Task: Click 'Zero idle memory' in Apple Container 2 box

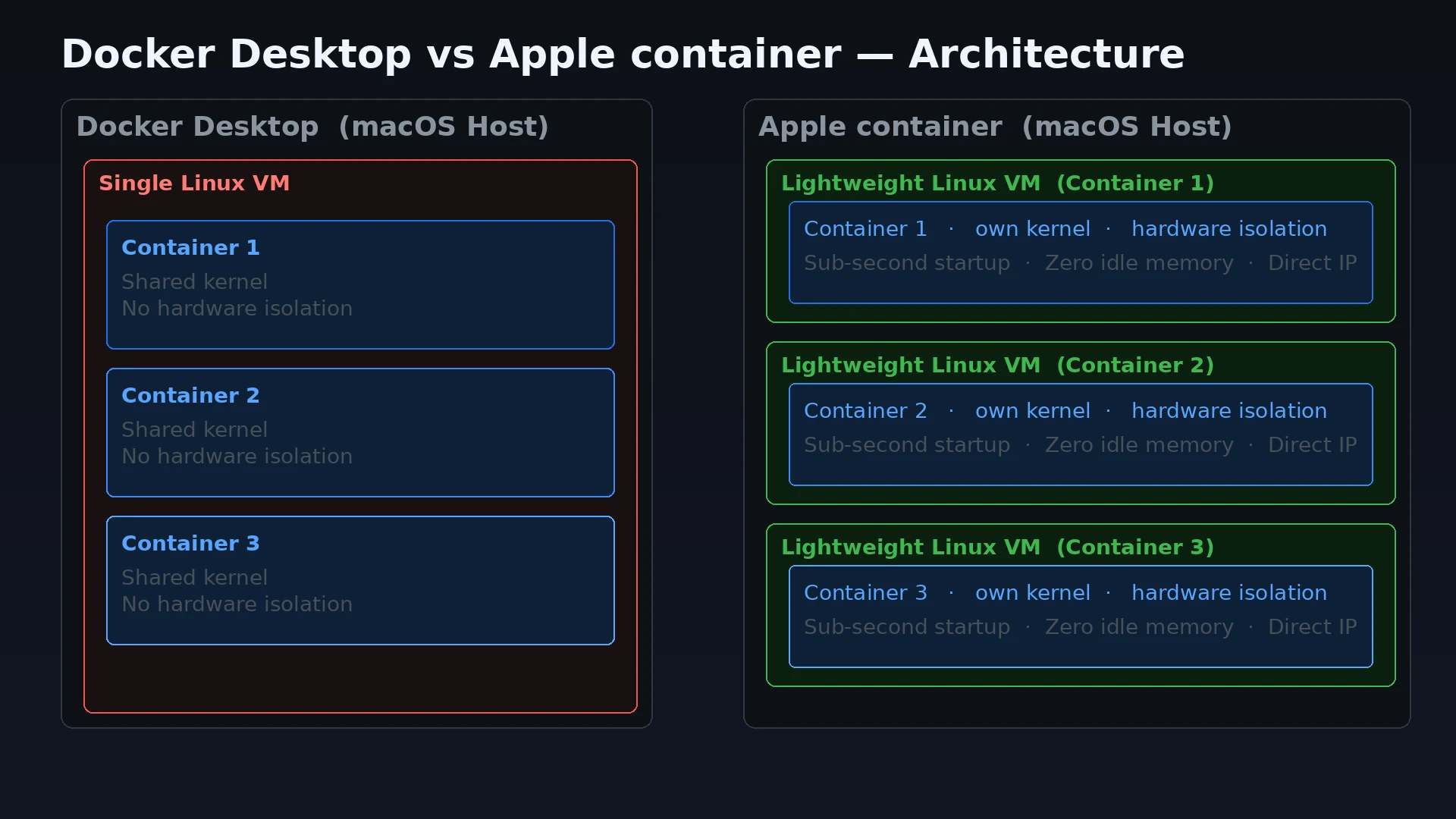Action: click(x=1139, y=445)
